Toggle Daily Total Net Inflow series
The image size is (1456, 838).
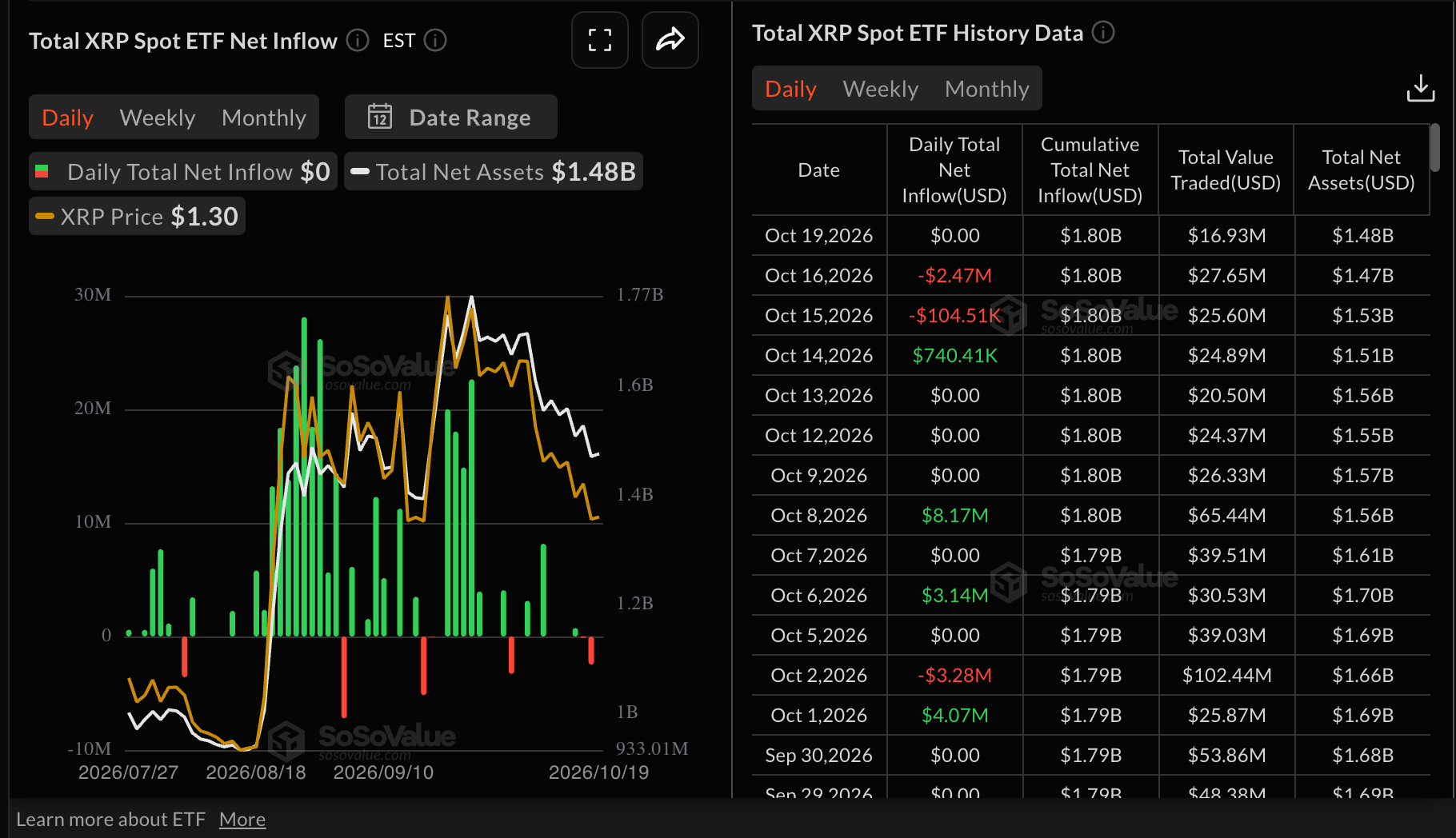tap(183, 172)
